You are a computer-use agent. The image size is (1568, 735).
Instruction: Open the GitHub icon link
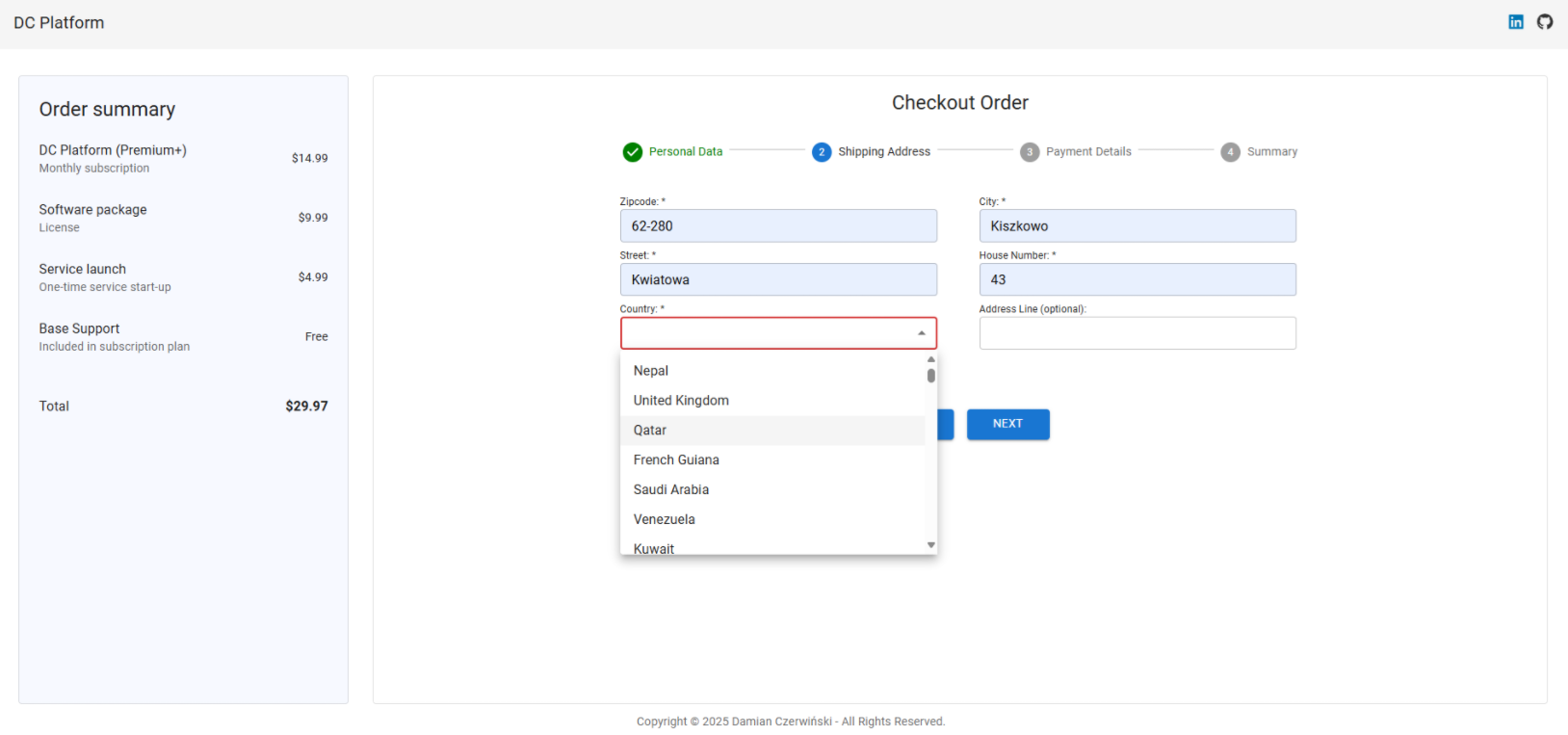[1545, 22]
